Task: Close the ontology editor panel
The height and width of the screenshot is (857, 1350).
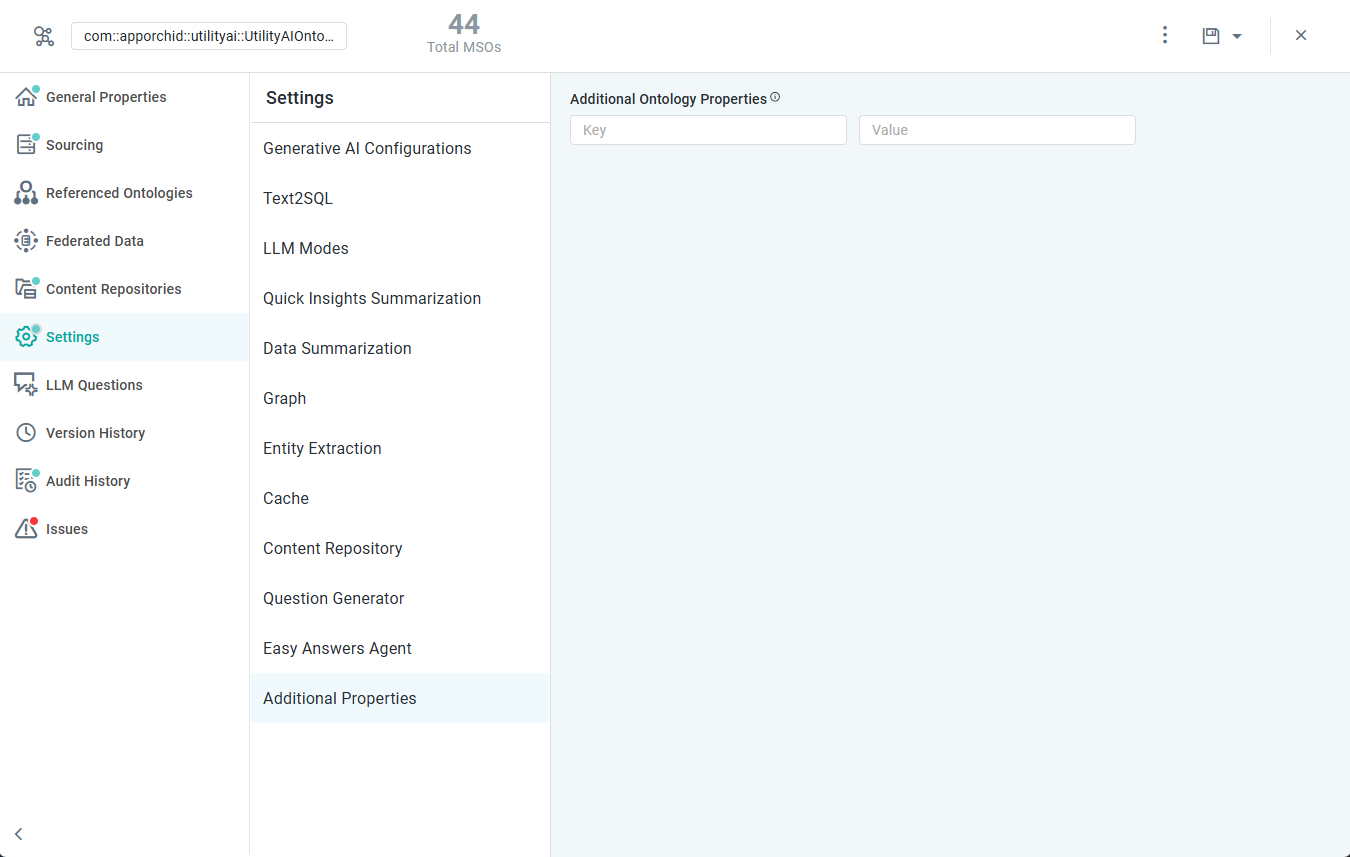Action: coord(1301,35)
